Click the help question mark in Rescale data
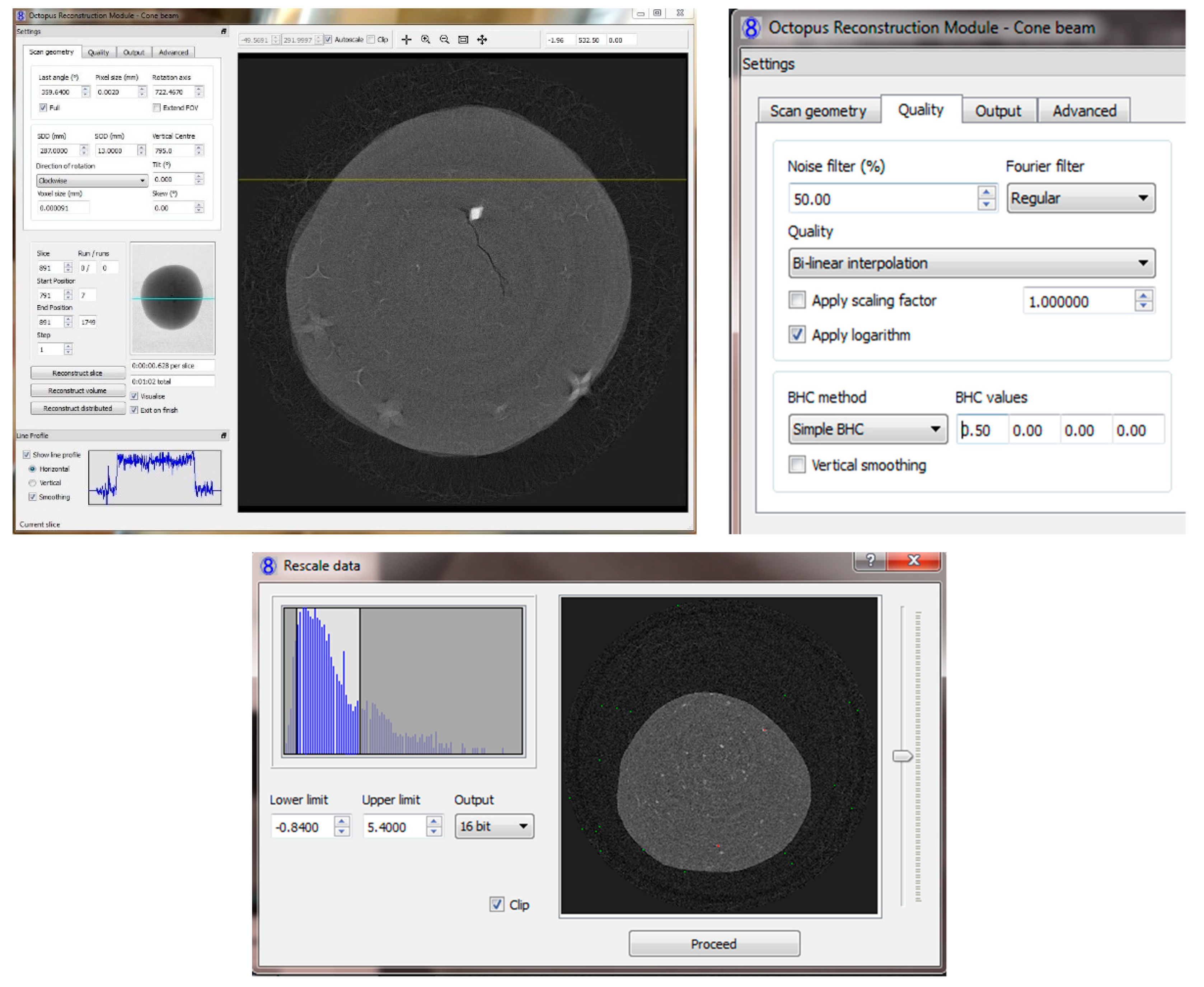The height and width of the screenshot is (987, 1204). click(870, 561)
